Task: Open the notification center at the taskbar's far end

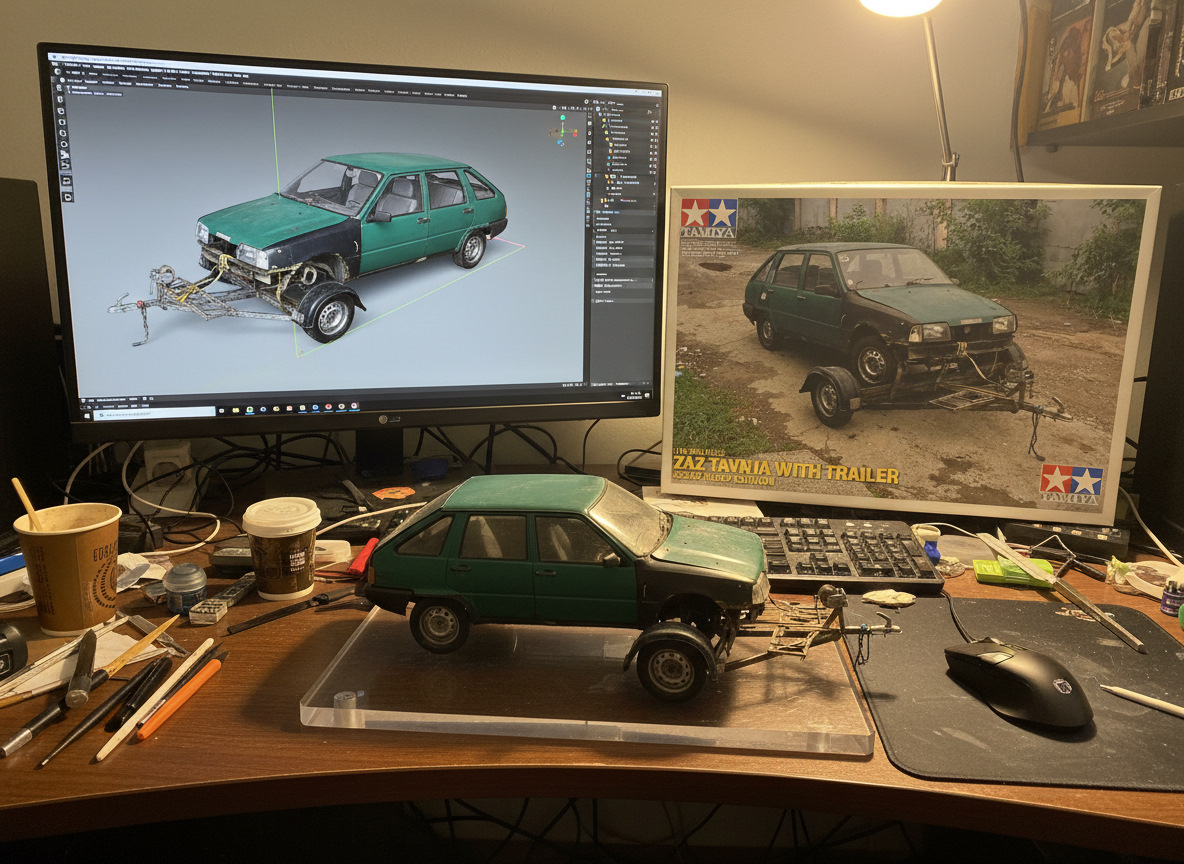Action: point(647,396)
